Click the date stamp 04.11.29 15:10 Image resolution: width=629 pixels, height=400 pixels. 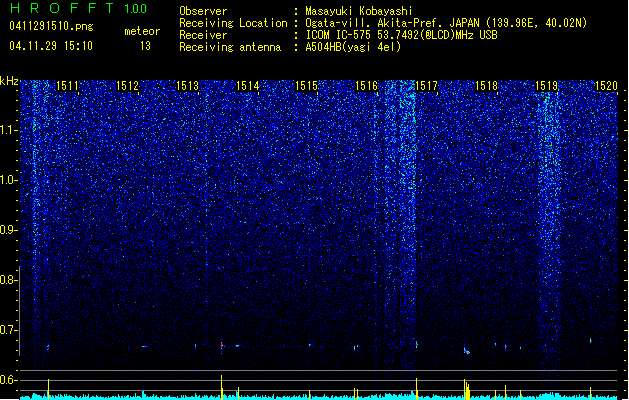coord(51,46)
